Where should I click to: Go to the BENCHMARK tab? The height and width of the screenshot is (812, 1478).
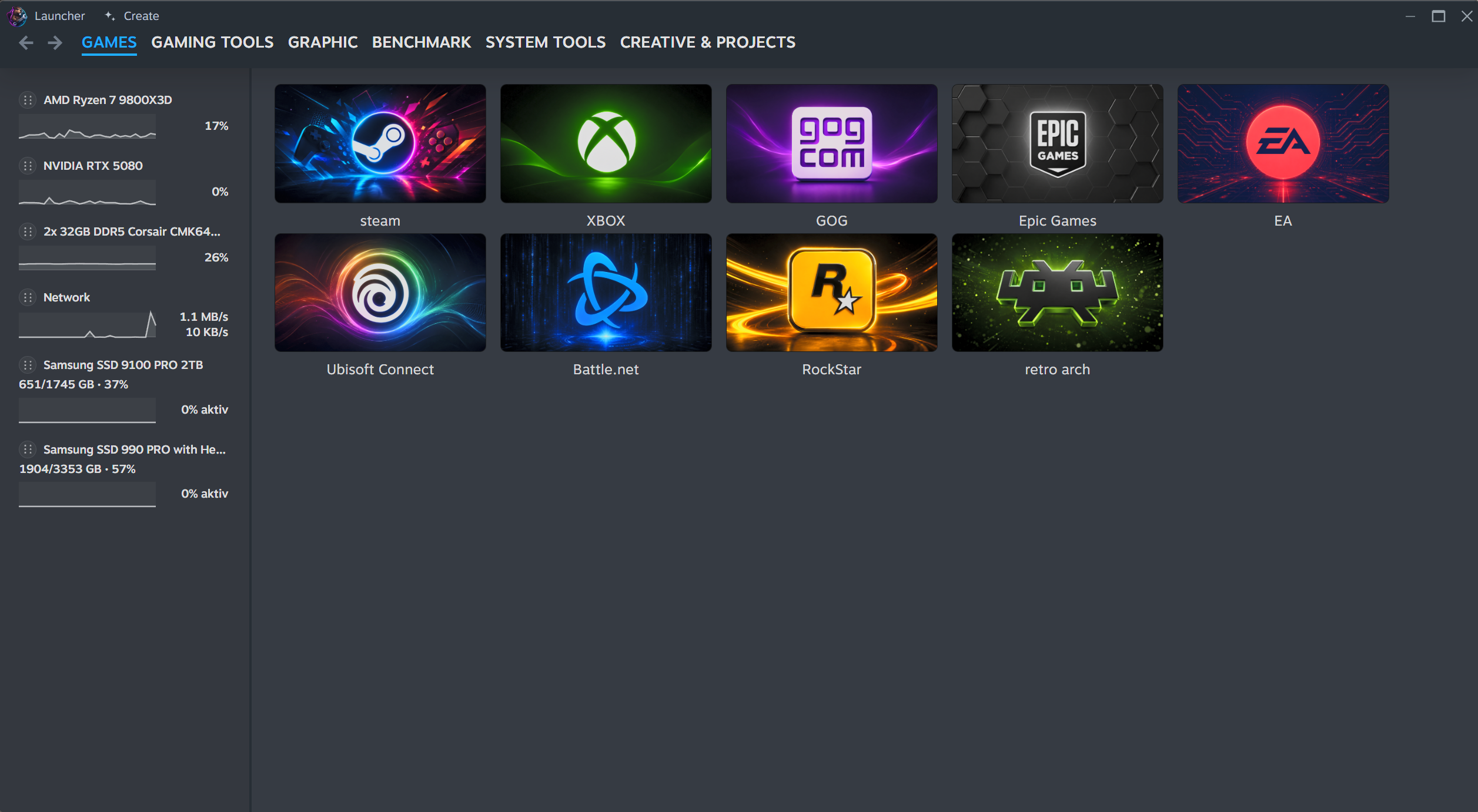pyautogui.click(x=422, y=42)
